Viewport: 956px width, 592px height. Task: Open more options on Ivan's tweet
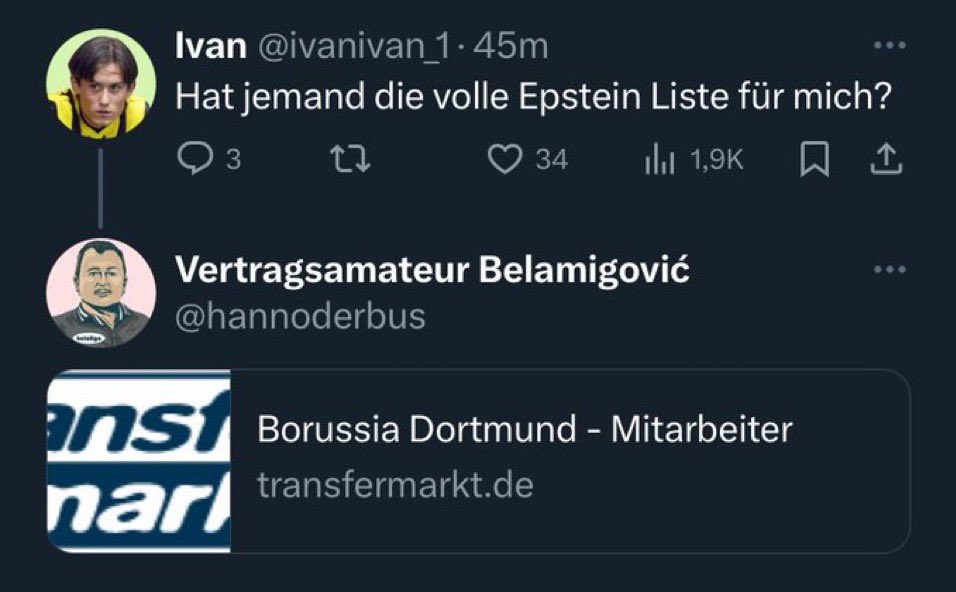[889, 46]
